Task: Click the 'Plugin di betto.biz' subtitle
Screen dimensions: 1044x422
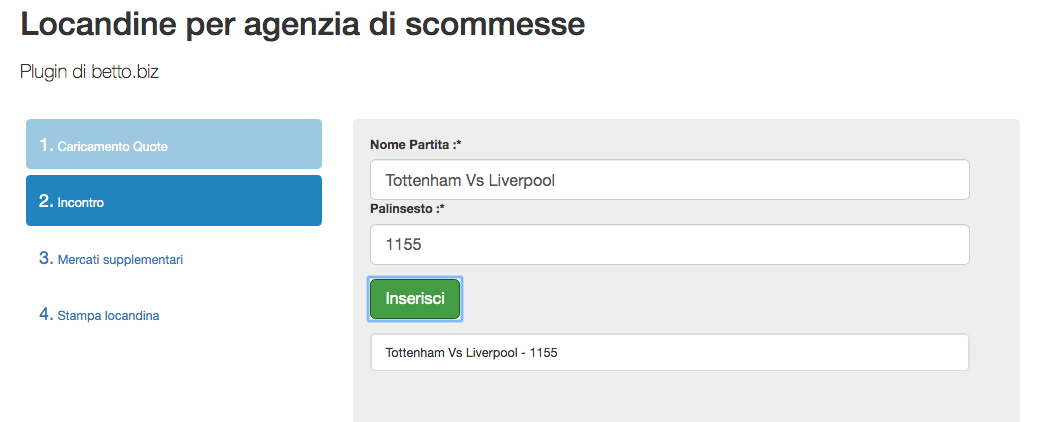Action: coord(90,73)
